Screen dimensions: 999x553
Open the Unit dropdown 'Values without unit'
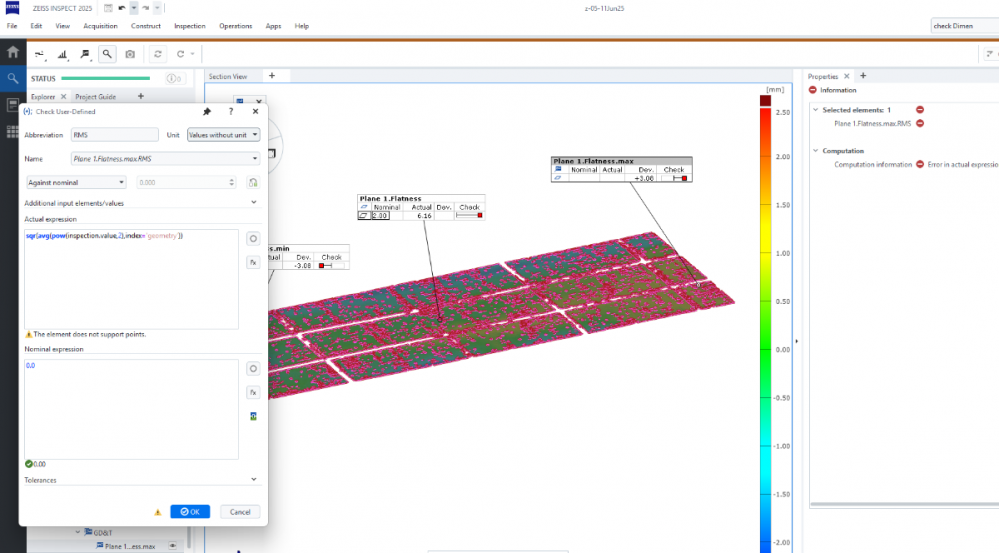223,134
